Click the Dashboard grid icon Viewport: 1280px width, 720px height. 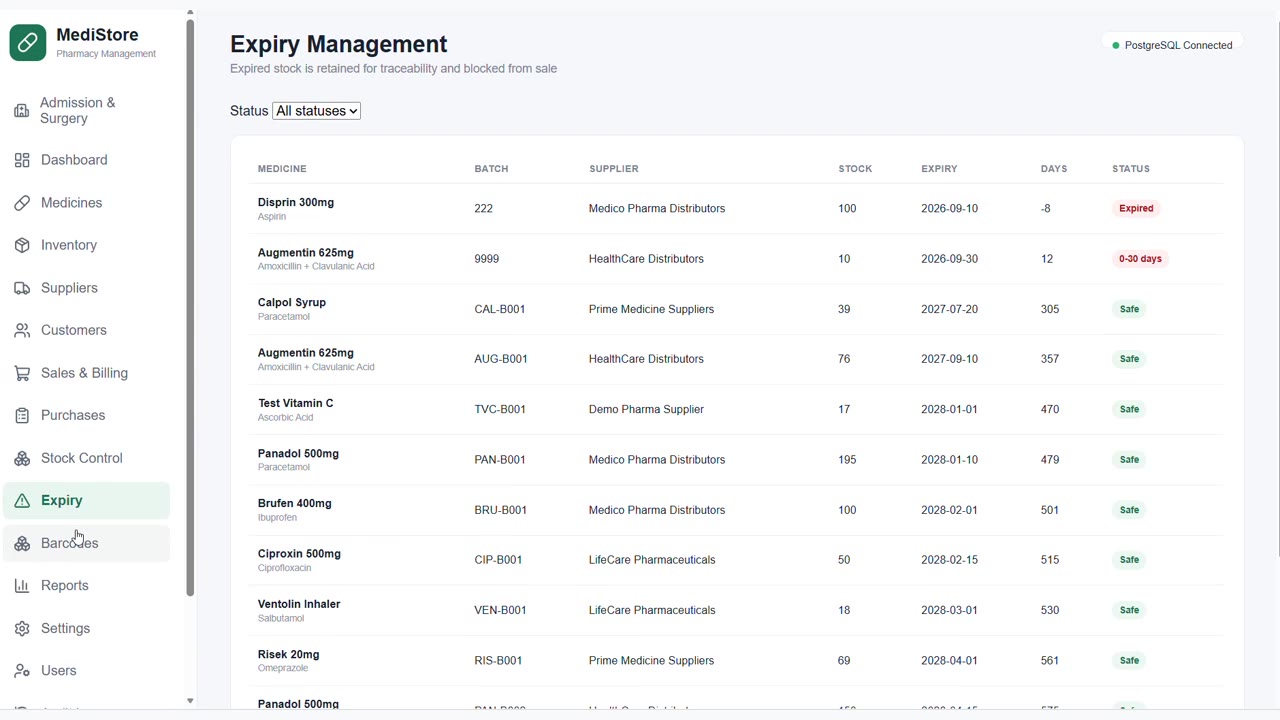point(22,160)
